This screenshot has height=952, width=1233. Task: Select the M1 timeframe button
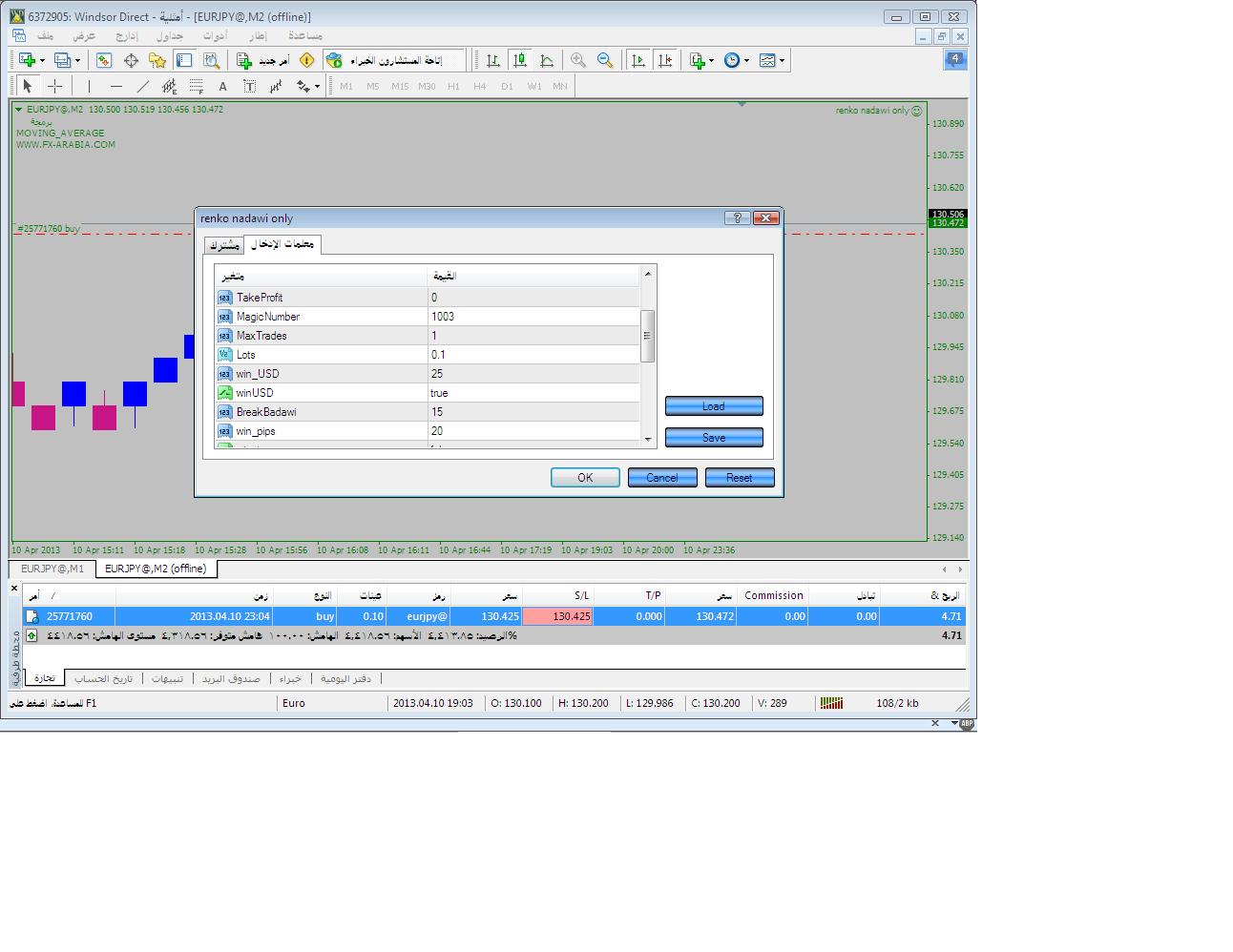(346, 86)
